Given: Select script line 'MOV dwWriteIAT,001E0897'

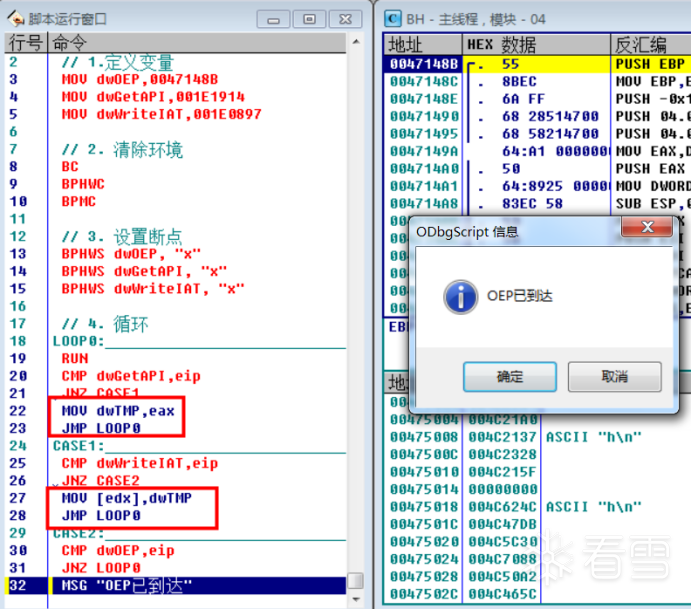Looking at the screenshot, I should pos(162,115).
